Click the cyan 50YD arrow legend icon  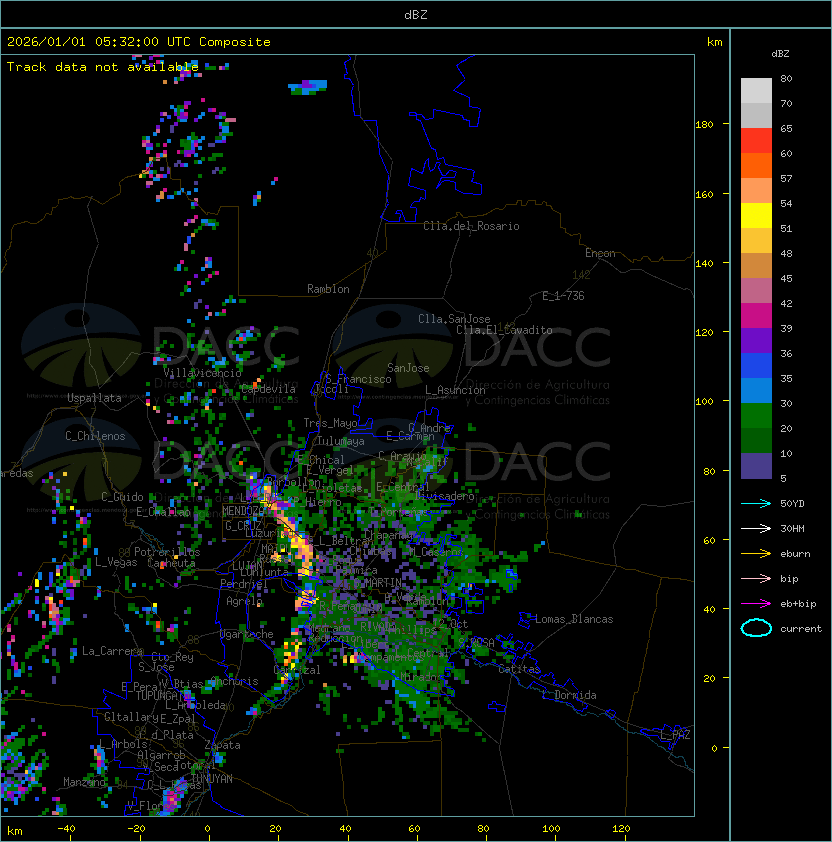click(x=756, y=503)
